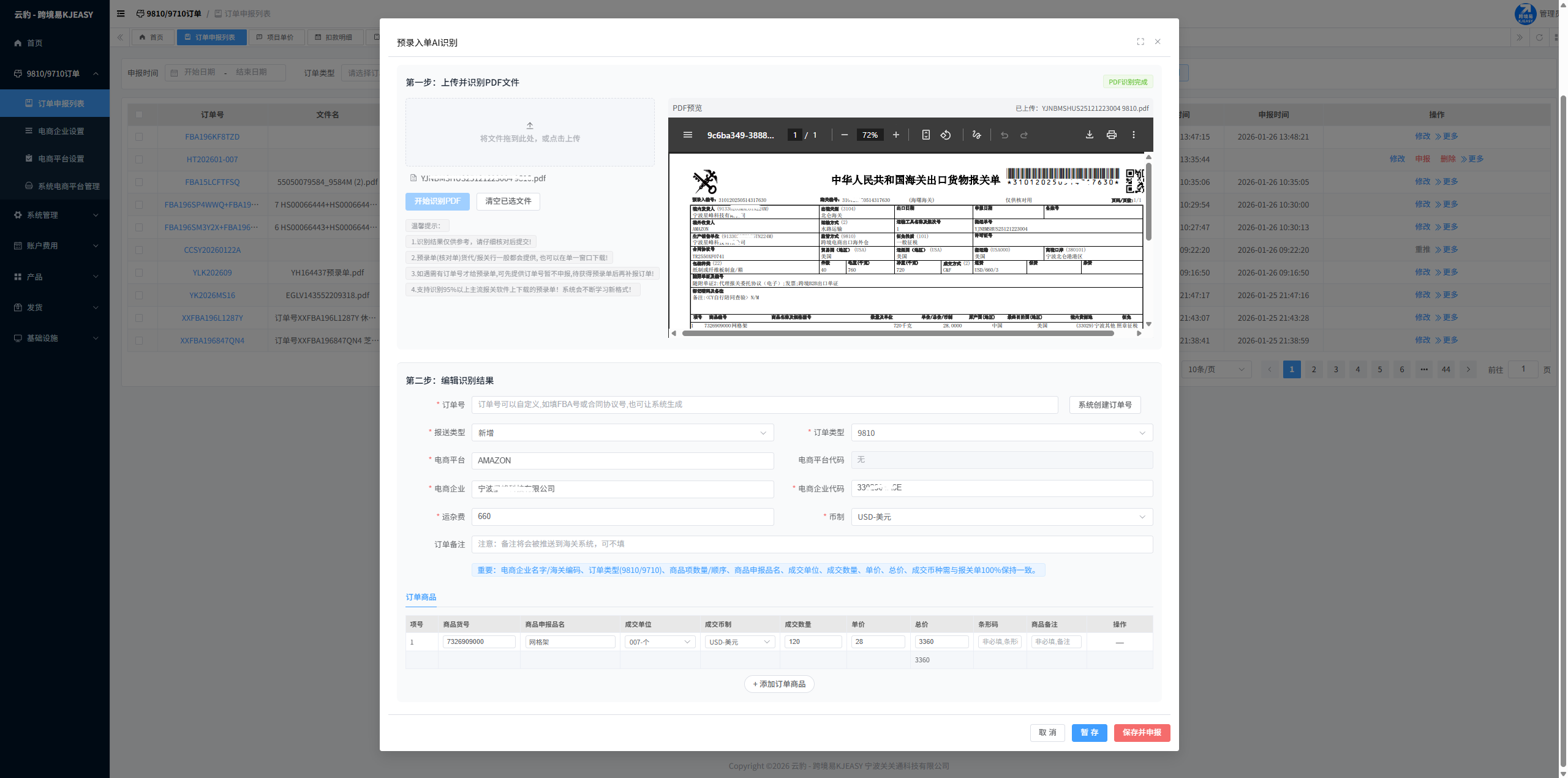Image resolution: width=1568 pixels, height=778 pixels.
Task: Switch to the 项目单价 tab
Action: tap(275, 37)
